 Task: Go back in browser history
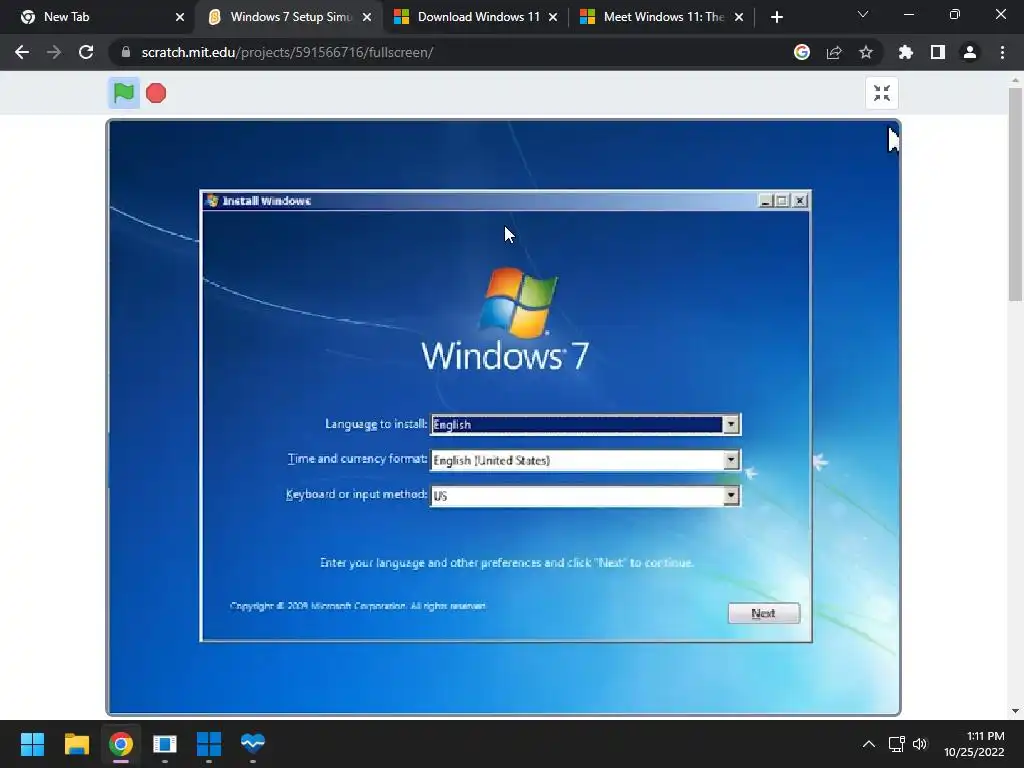coord(22,52)
